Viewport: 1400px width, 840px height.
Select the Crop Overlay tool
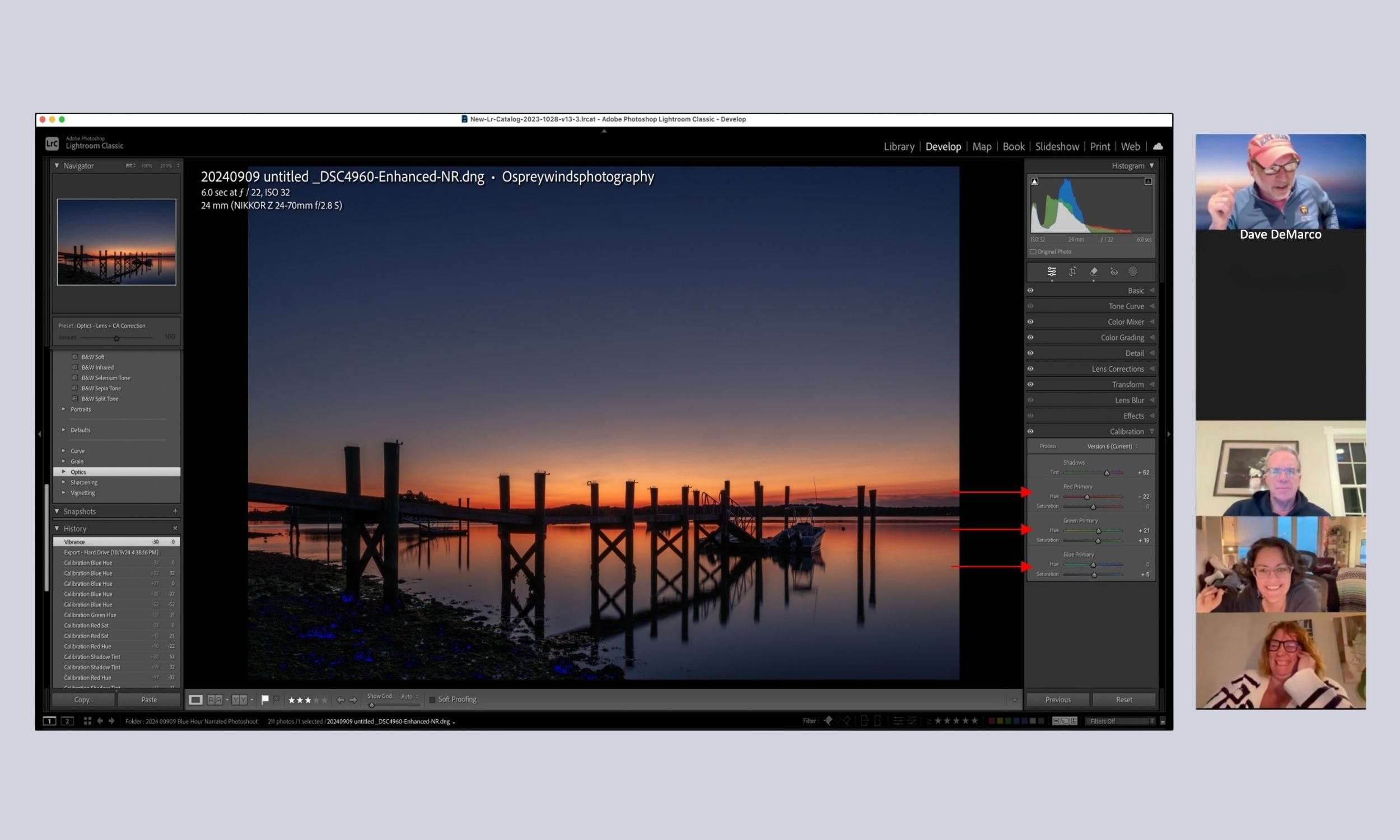(1073, 272)
